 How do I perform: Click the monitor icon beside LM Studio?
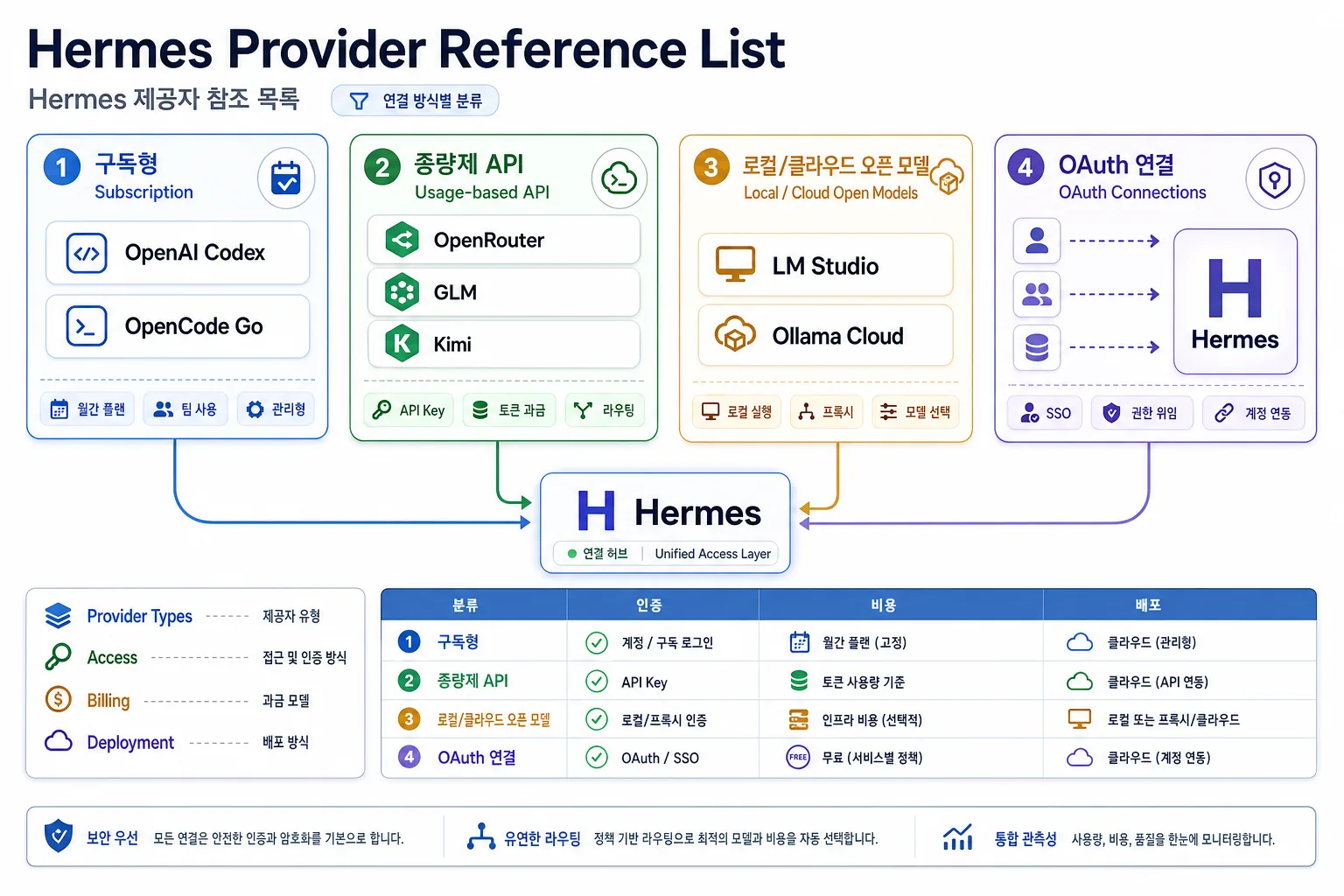(735, 264)
